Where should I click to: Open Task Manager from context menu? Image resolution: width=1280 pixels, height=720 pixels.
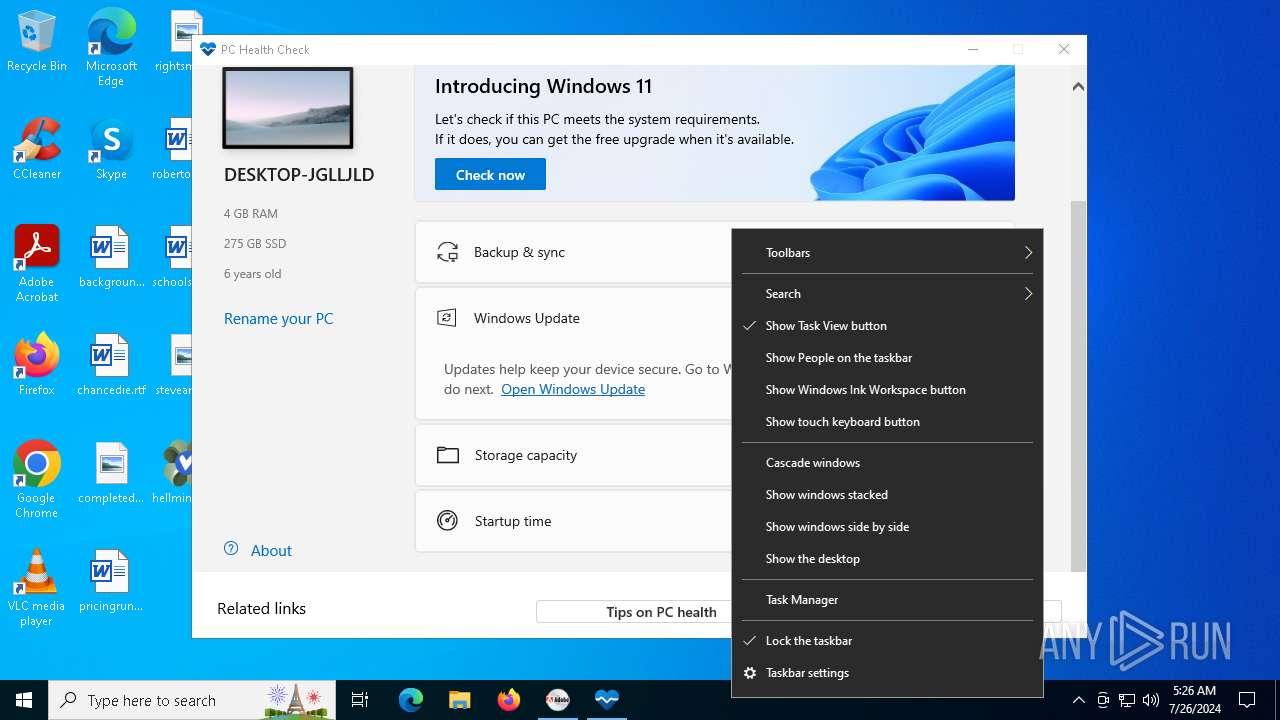click(x=887, y=600)
